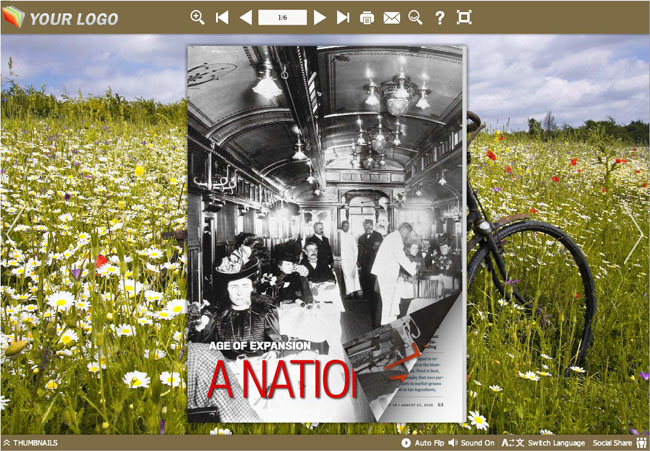Expand the Thumbnails panel
650x451 pixels.
32,442
